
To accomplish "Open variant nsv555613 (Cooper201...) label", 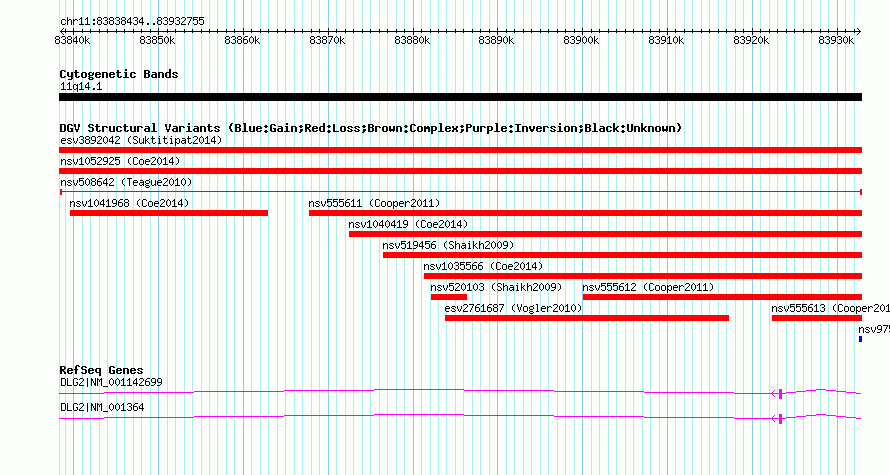I will [830, 308].
